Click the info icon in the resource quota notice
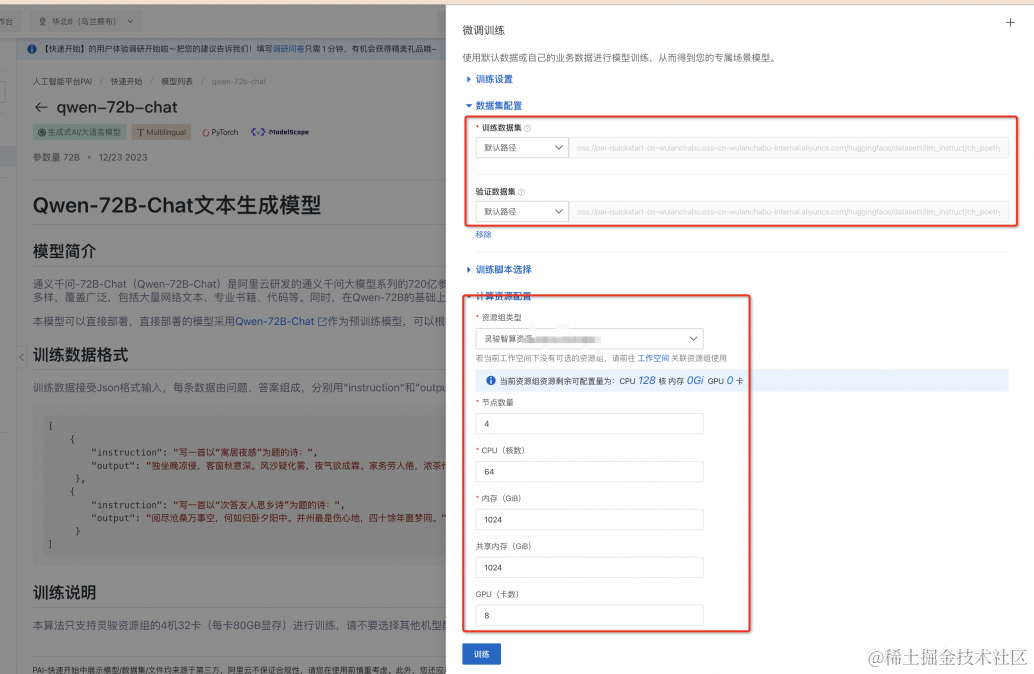This screenshot has height=674, width=1034. [x=491, y=381]
